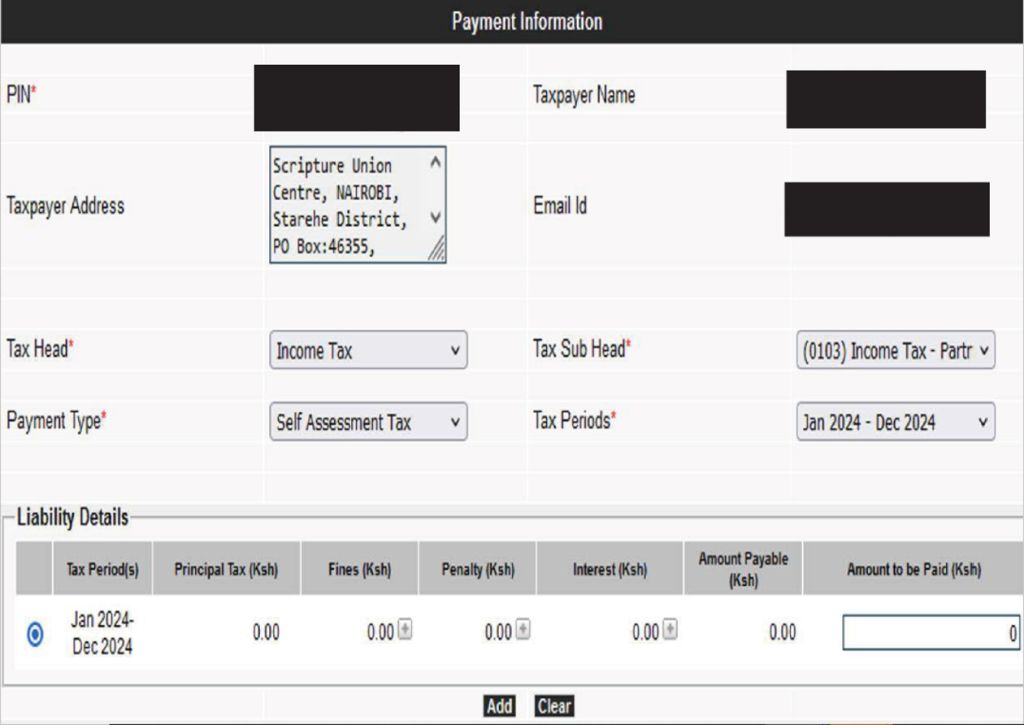Click the Taxpayer Address resize handle
This screenshot has height=725, width=1024.
click(x=437, y=253)
